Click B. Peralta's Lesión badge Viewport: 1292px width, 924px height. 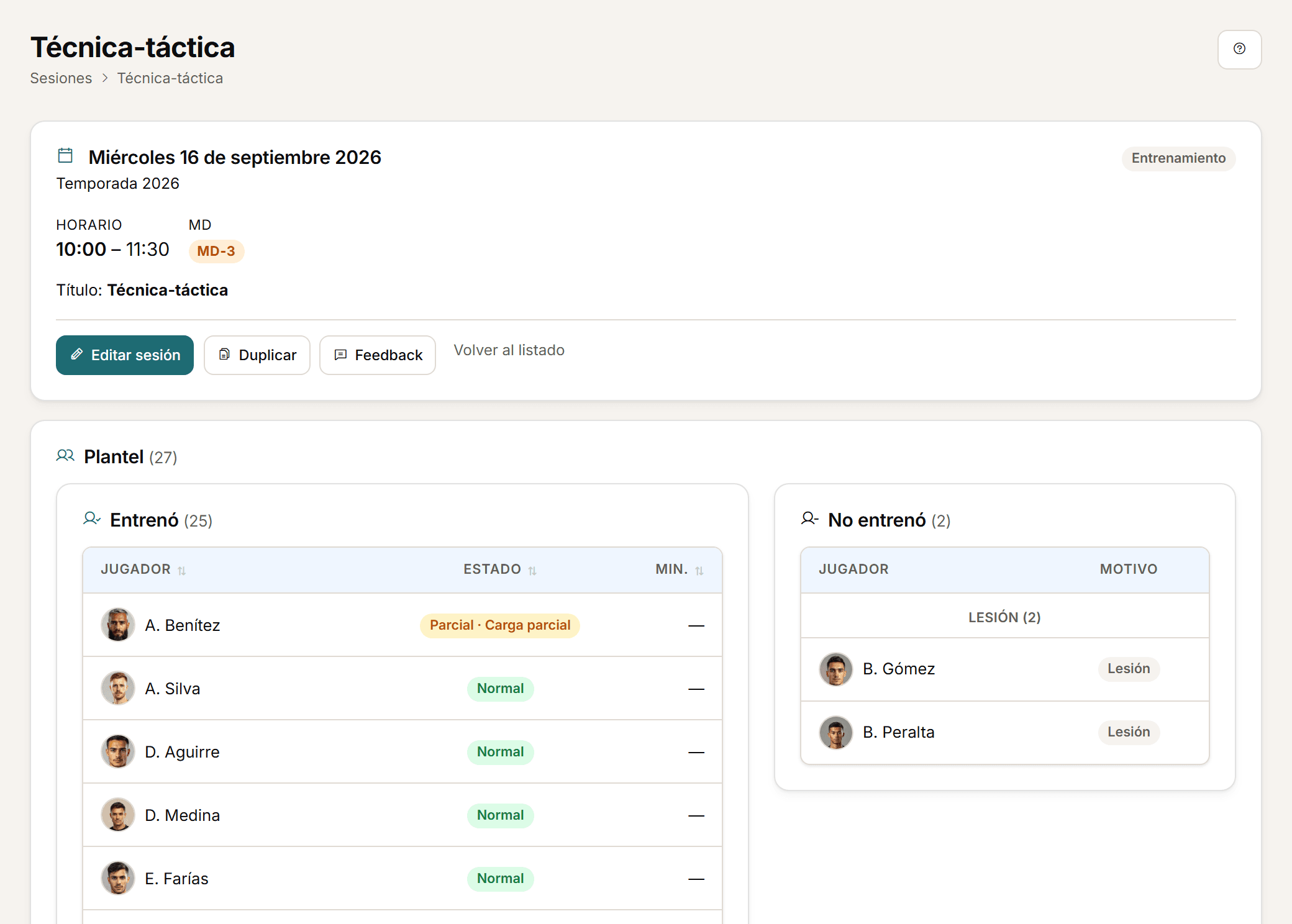click(1129, 732)
